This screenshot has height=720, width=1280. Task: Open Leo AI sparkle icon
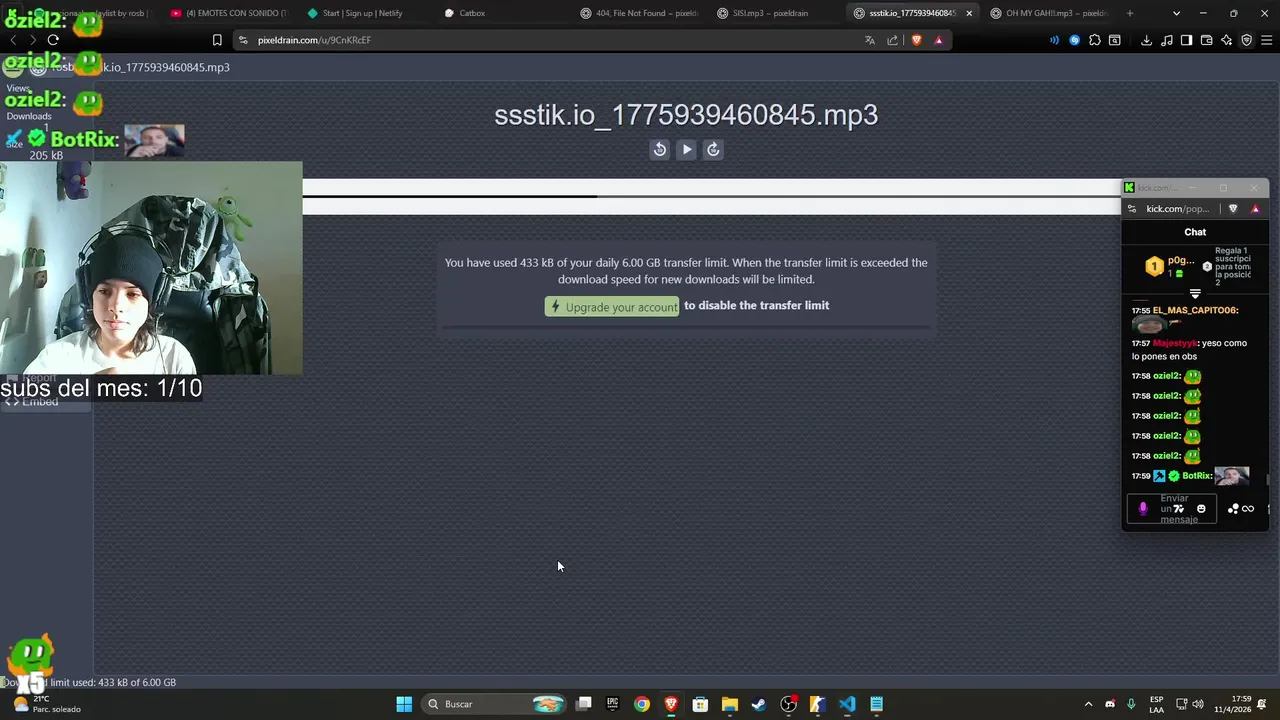pos(1226,40)
